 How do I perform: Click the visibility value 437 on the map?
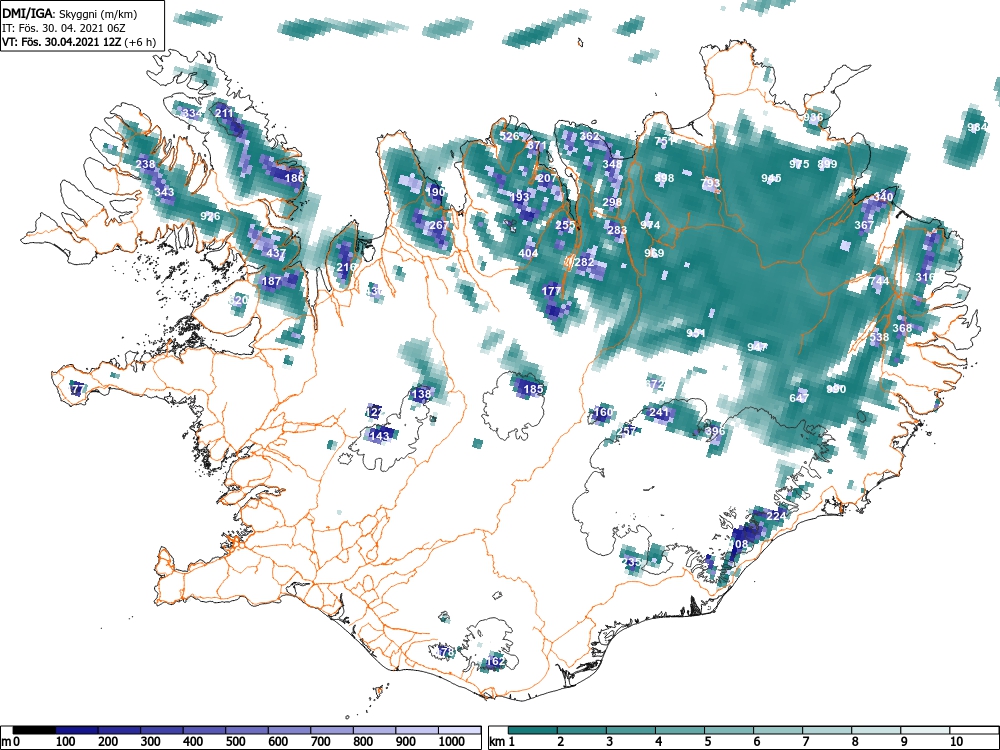click(x=276, y=253)
